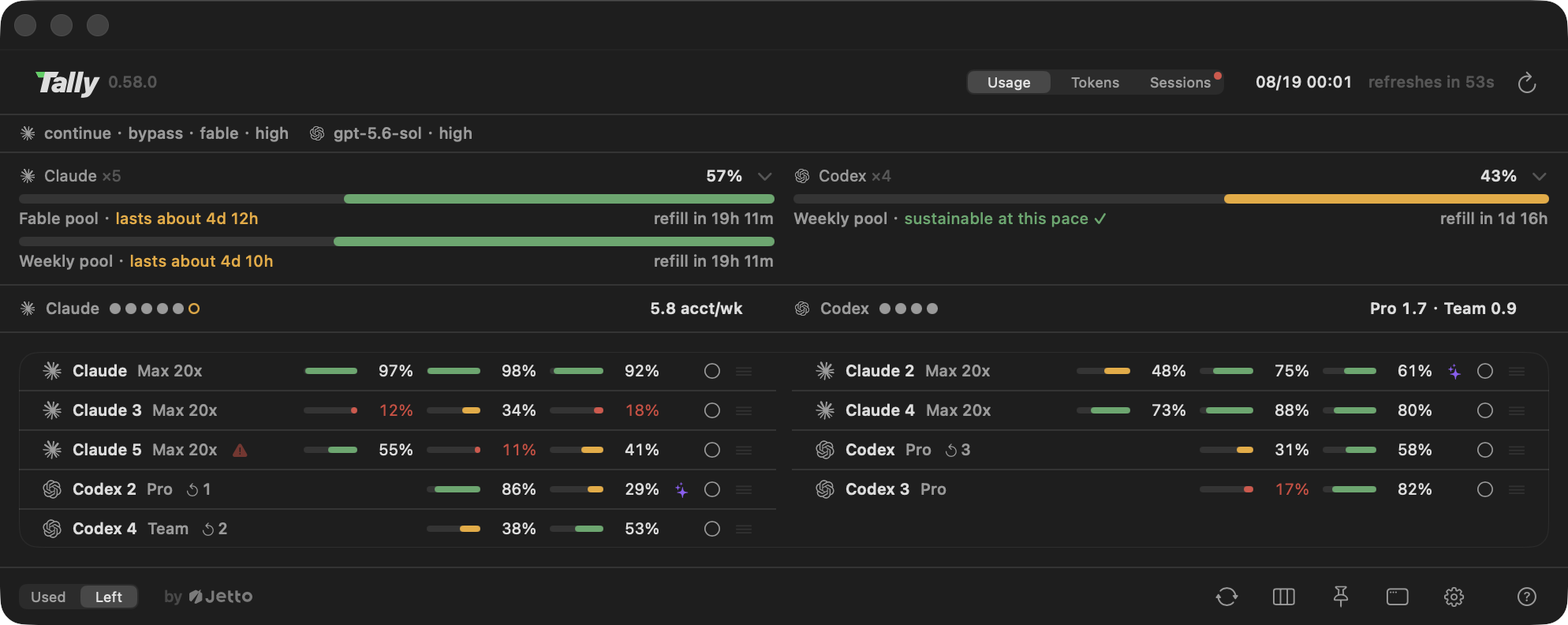Viewport: 1568px width, 625px height.
Task: Click the Claude account dots indicator
Action: pos(155,309)
